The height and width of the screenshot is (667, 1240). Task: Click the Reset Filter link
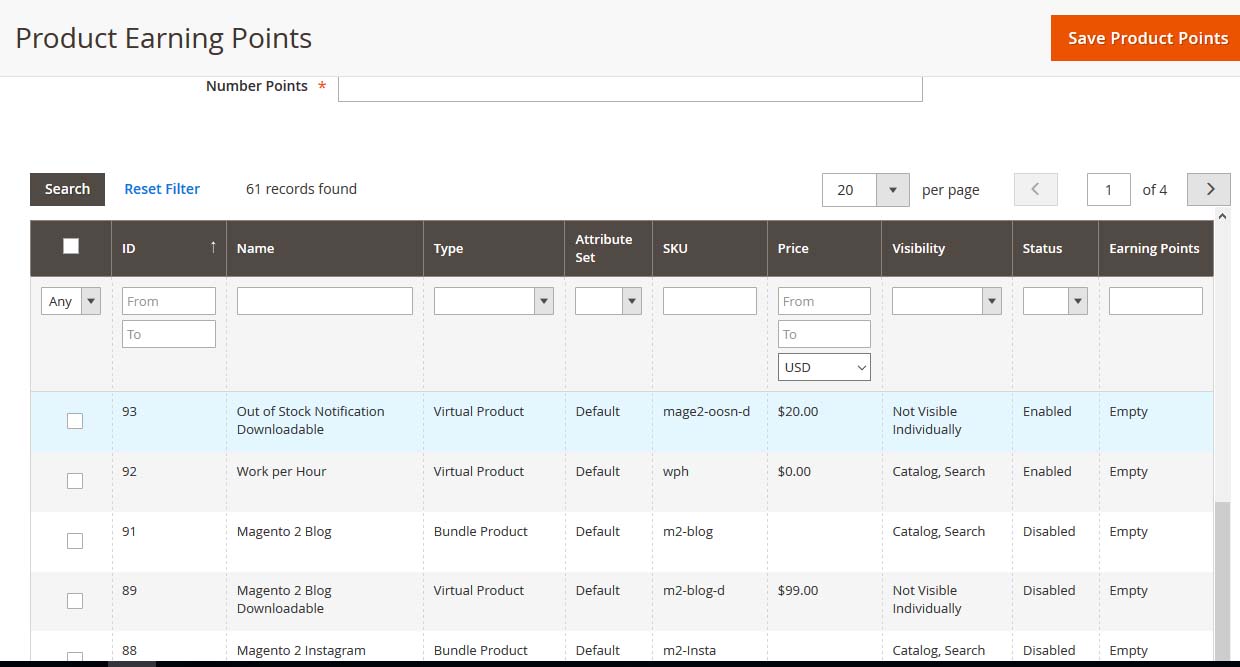[162, 189]
